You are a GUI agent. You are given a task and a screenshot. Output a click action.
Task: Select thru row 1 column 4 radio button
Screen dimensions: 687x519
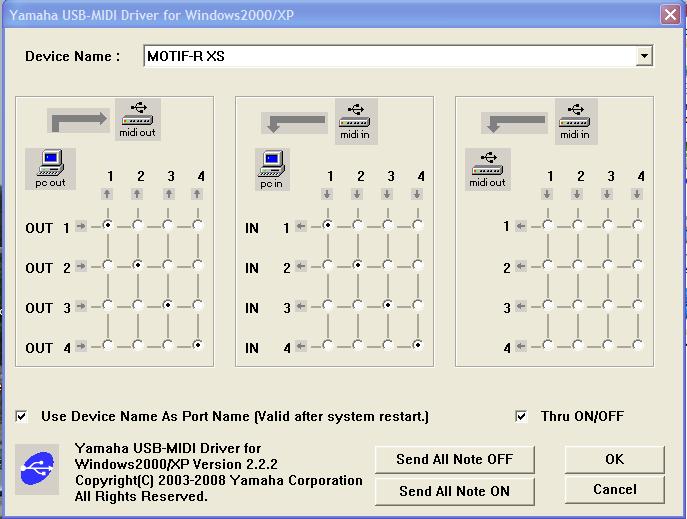(x=638, y=226)
